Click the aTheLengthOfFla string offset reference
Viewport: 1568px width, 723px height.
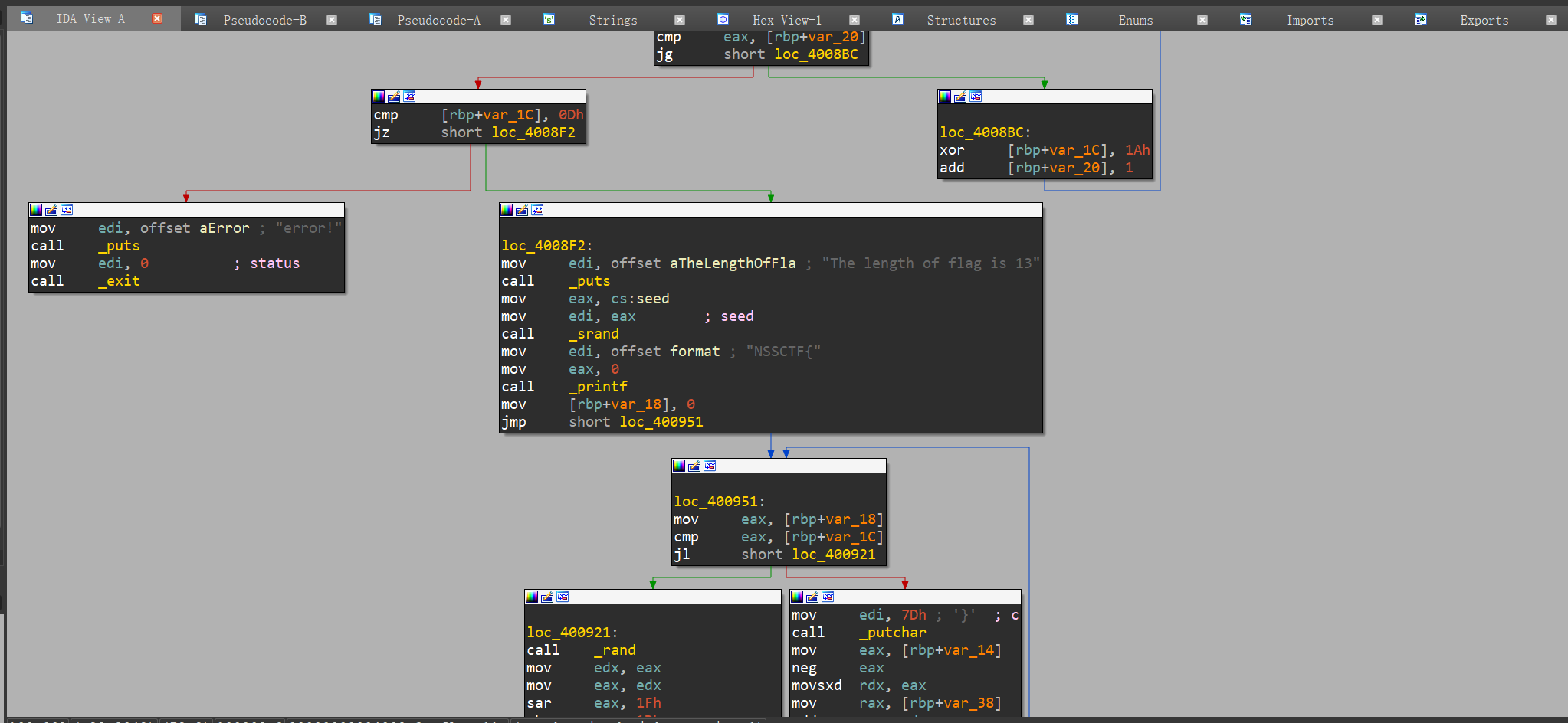(x=733, y=263)
